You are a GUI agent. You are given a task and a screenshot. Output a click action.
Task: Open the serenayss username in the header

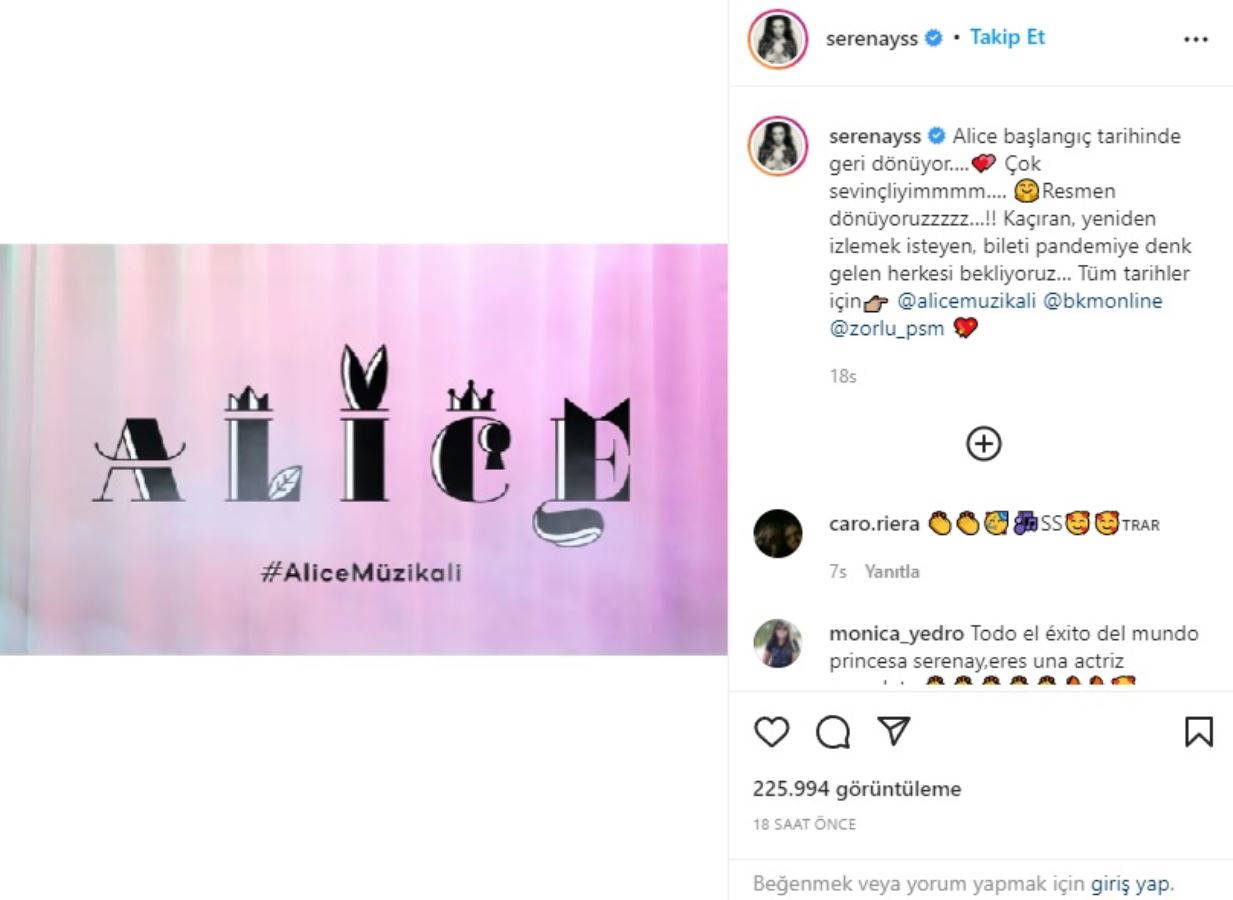coord(873,39)
